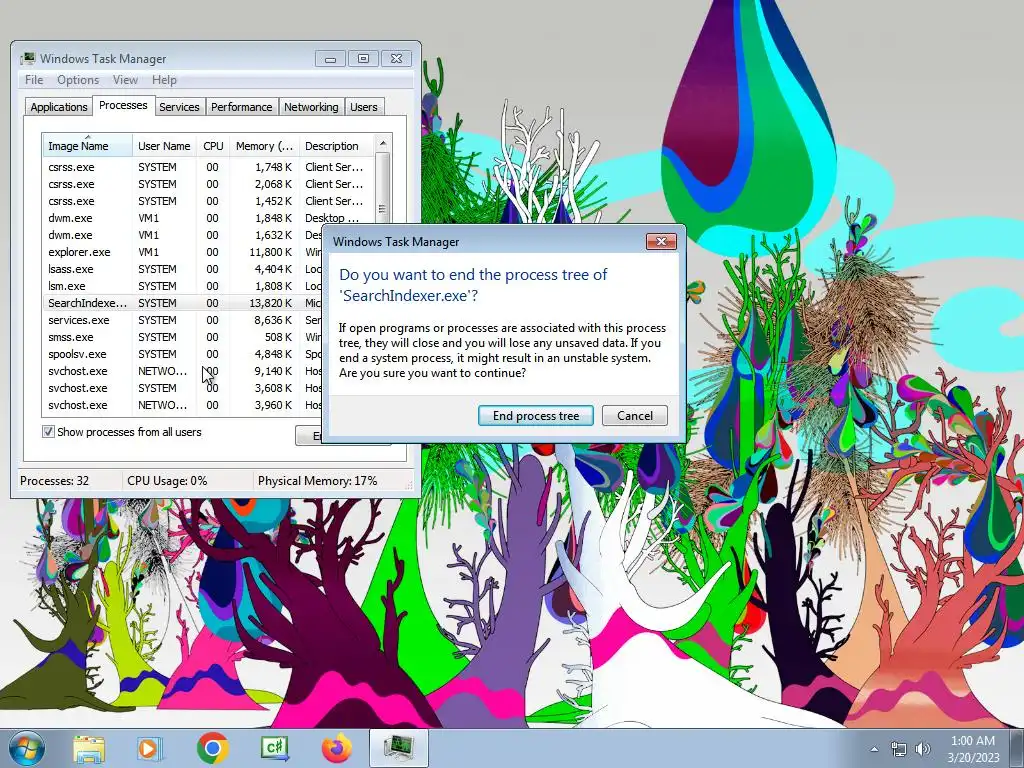Switch to the Services tab
Image resolution: width=1024 pixels, height=768 pixels.
(179, 107)
